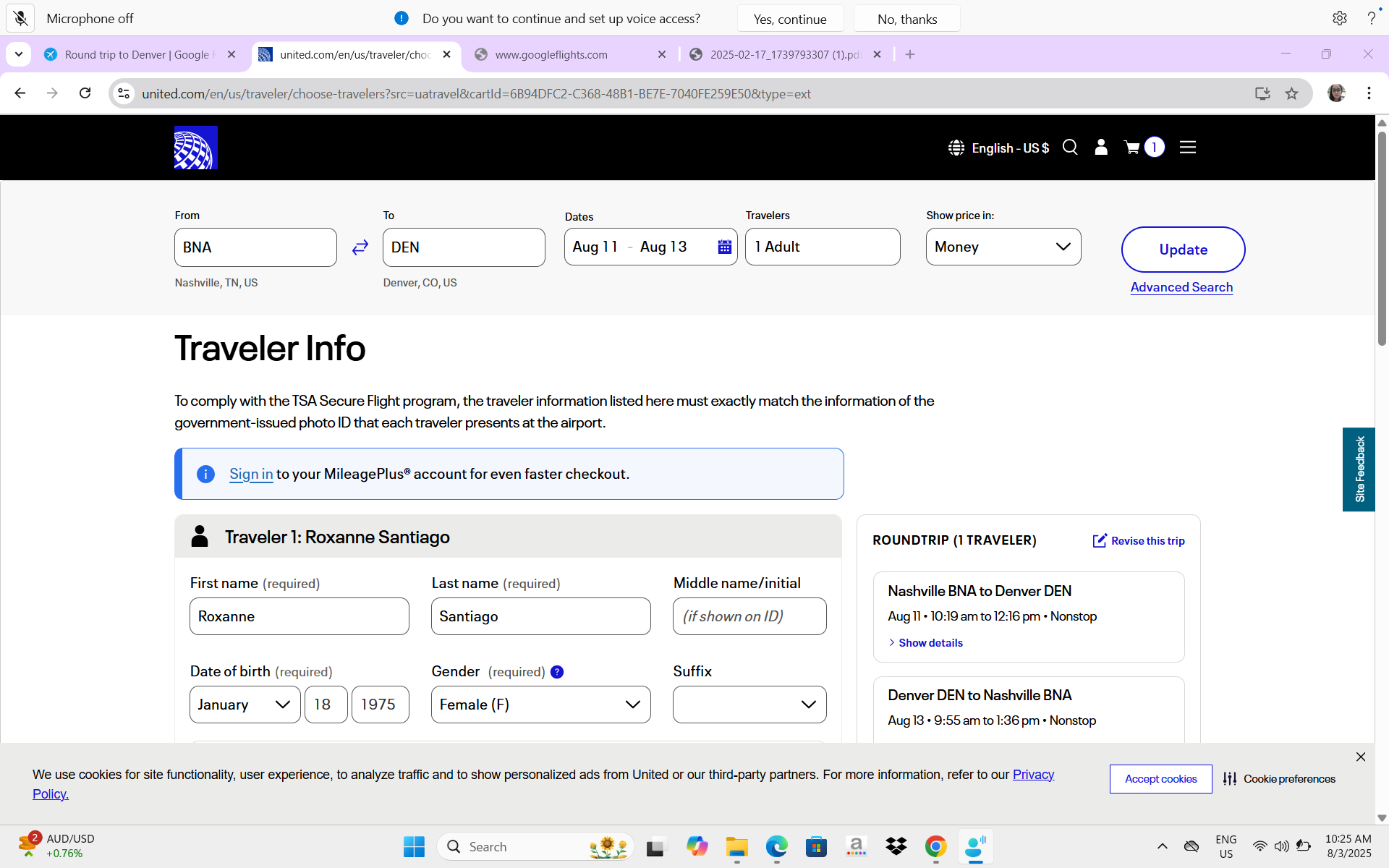Image resolution: width=1389 pixels, height=868 pixels.
Task: Click the birth day field 18
Action: point(326,705)
